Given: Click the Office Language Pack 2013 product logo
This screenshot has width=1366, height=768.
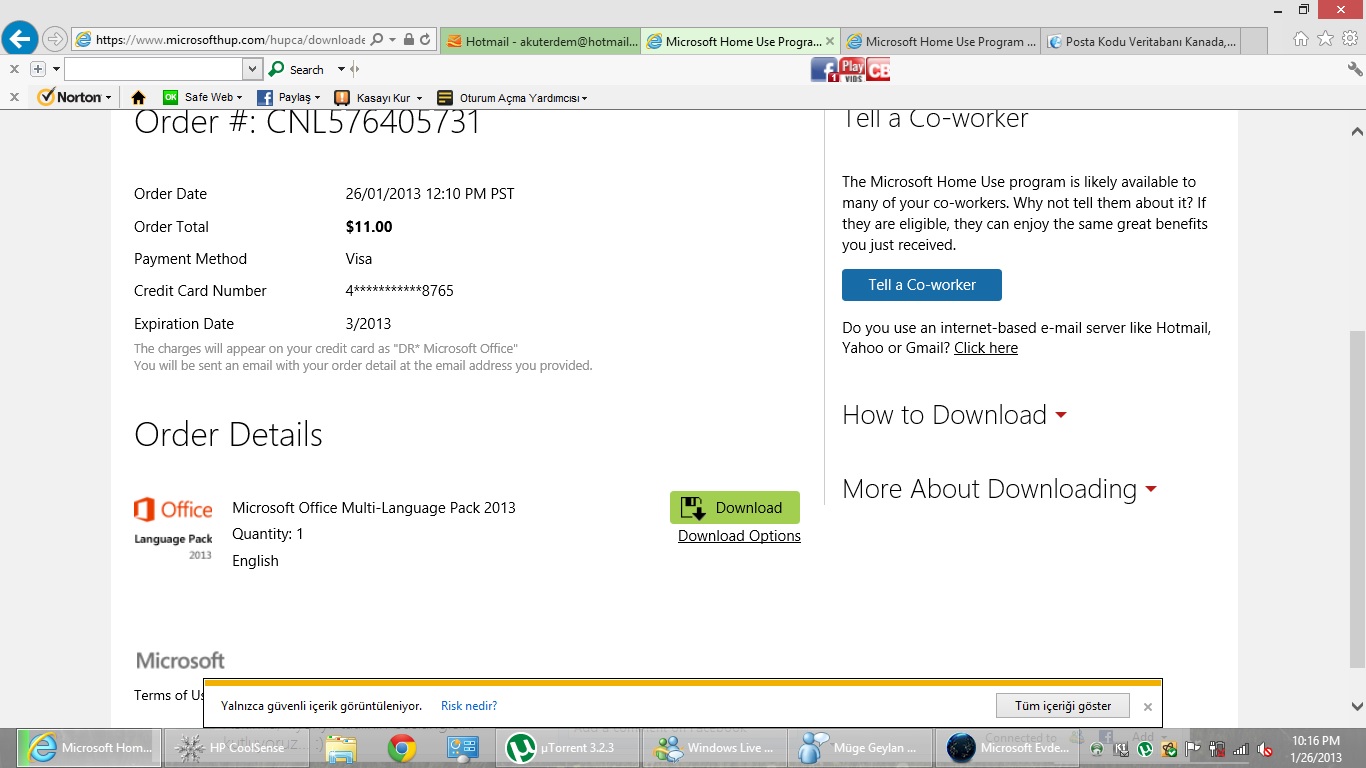Looking at the screenshot, I should tap(173, 528).
